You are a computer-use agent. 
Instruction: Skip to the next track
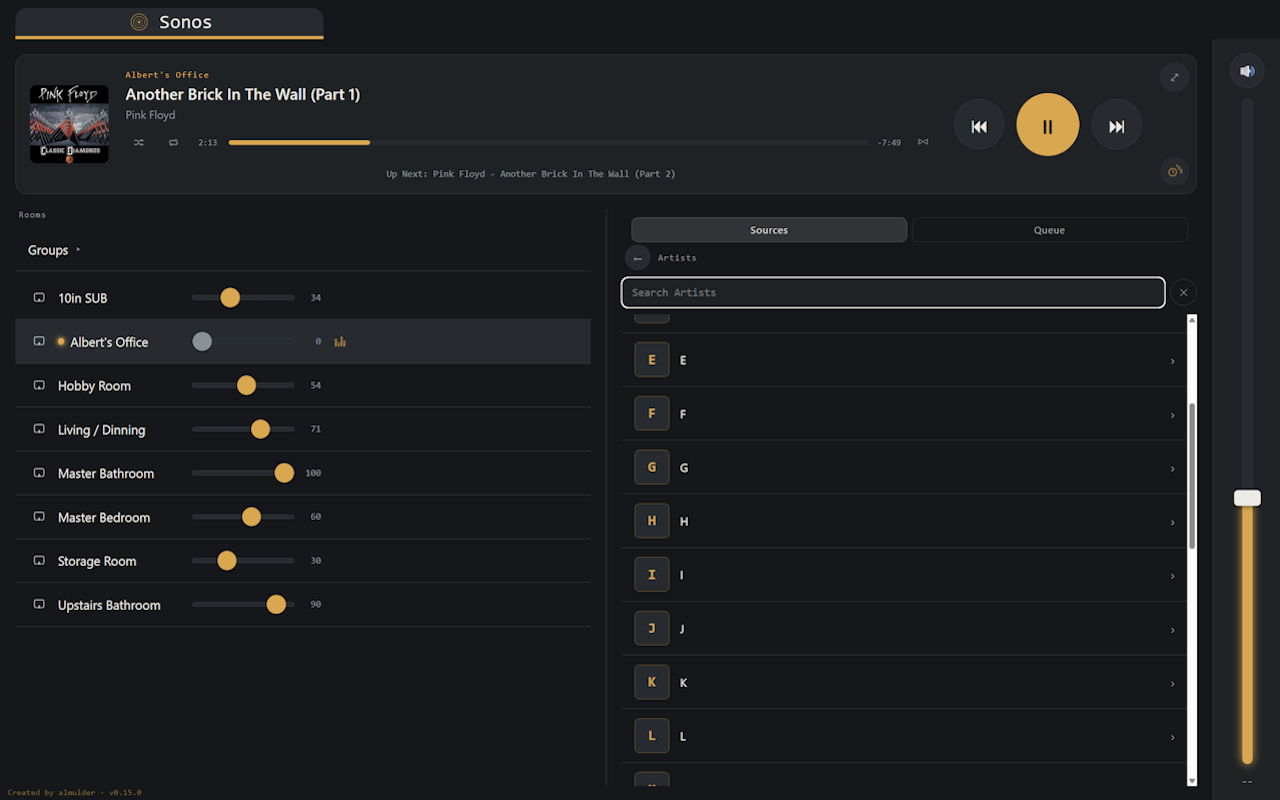point(1117,125)
